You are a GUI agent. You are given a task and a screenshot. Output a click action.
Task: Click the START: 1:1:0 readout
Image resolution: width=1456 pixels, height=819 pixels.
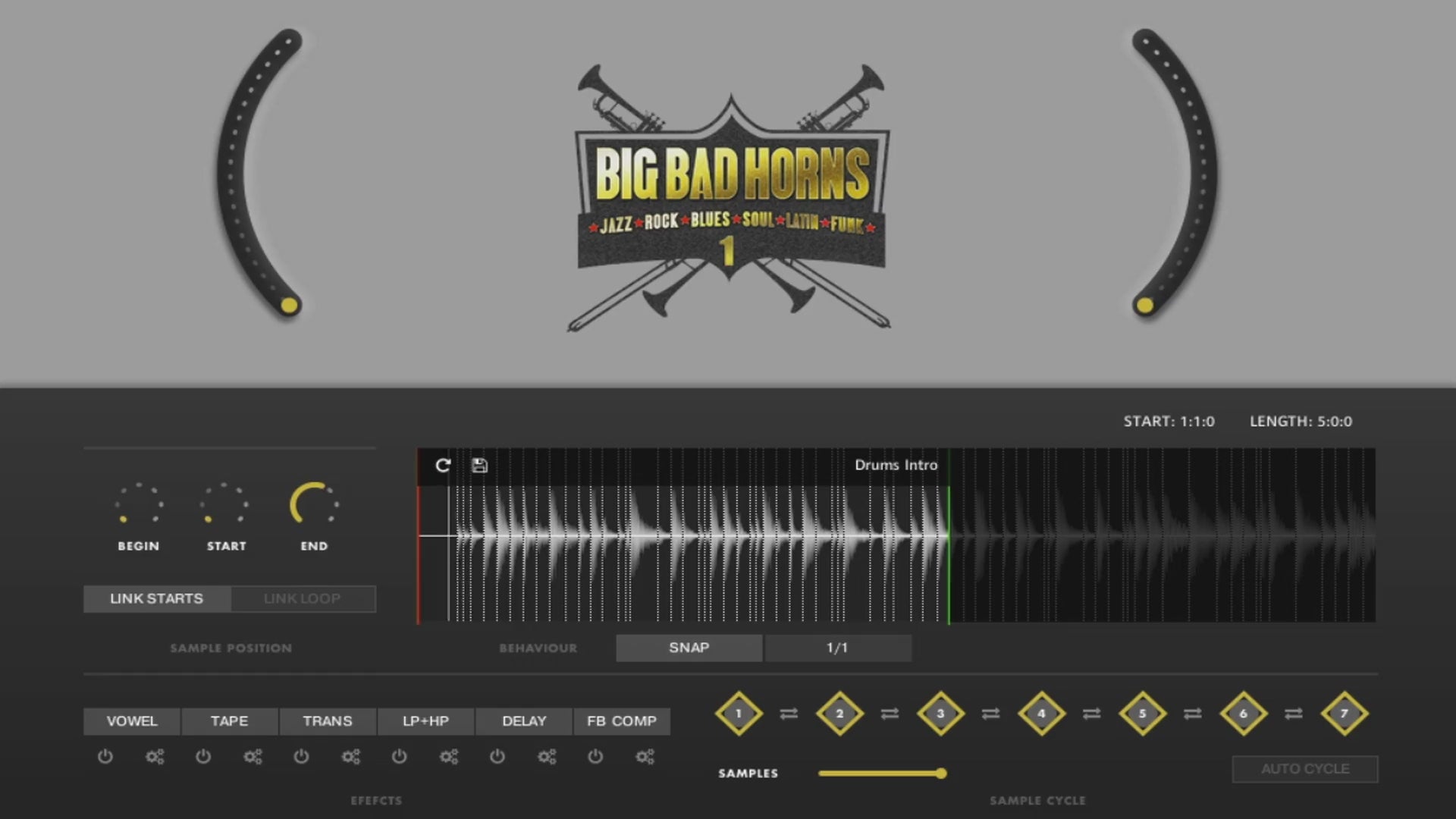pyautogui.click(x=1169, y=421)
